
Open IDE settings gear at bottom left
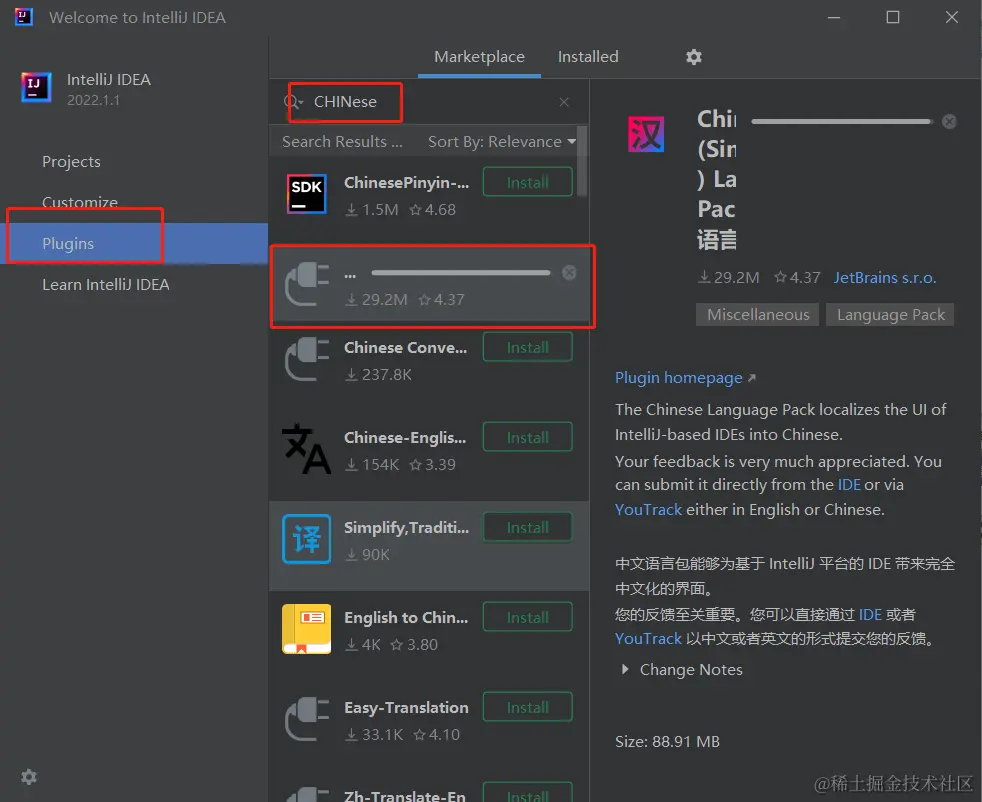(29, 777)
